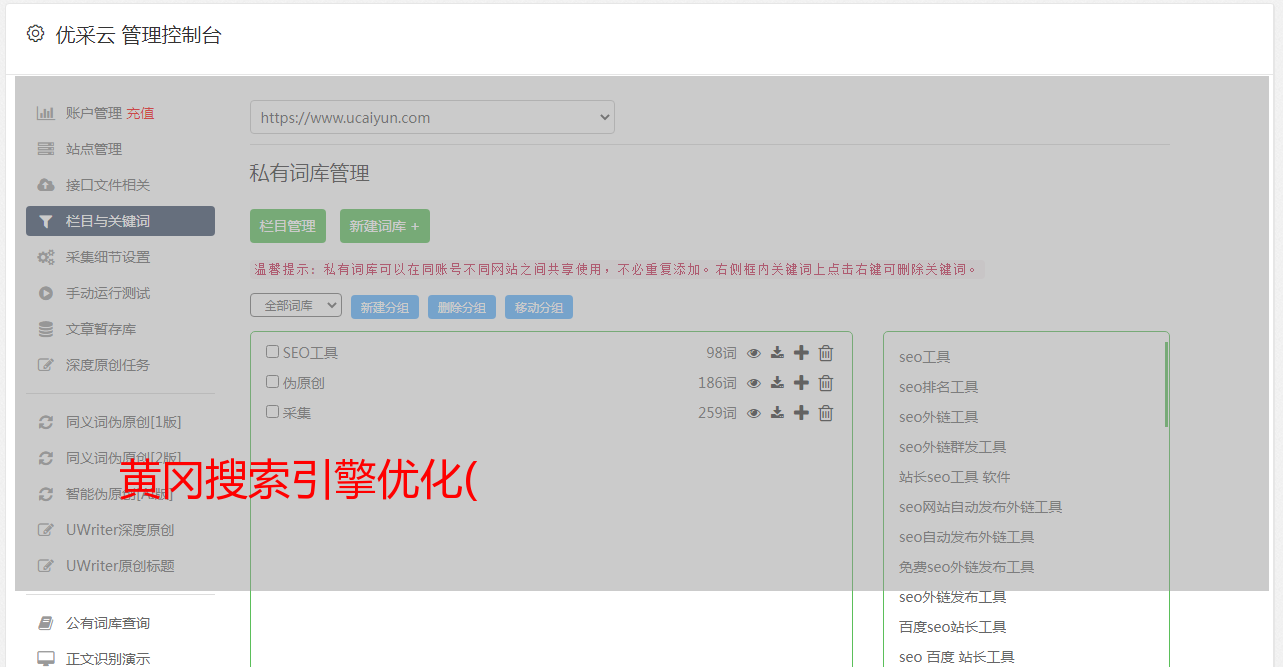Click the gears icon for 采集细节设置

(x=45, y=257)
